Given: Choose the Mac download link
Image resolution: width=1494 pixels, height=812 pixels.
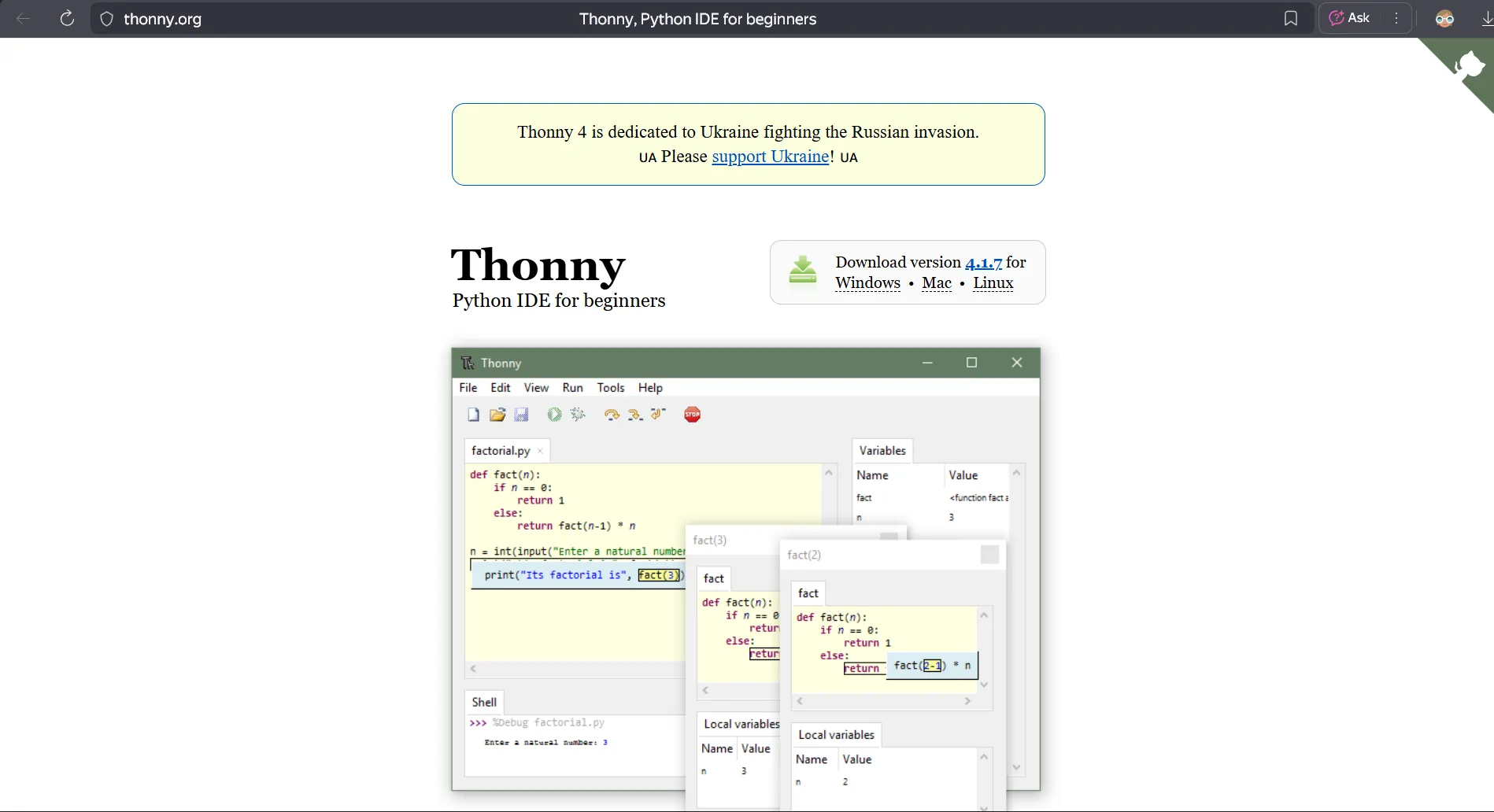Looking at the screenshot, I should coord(937,283).
